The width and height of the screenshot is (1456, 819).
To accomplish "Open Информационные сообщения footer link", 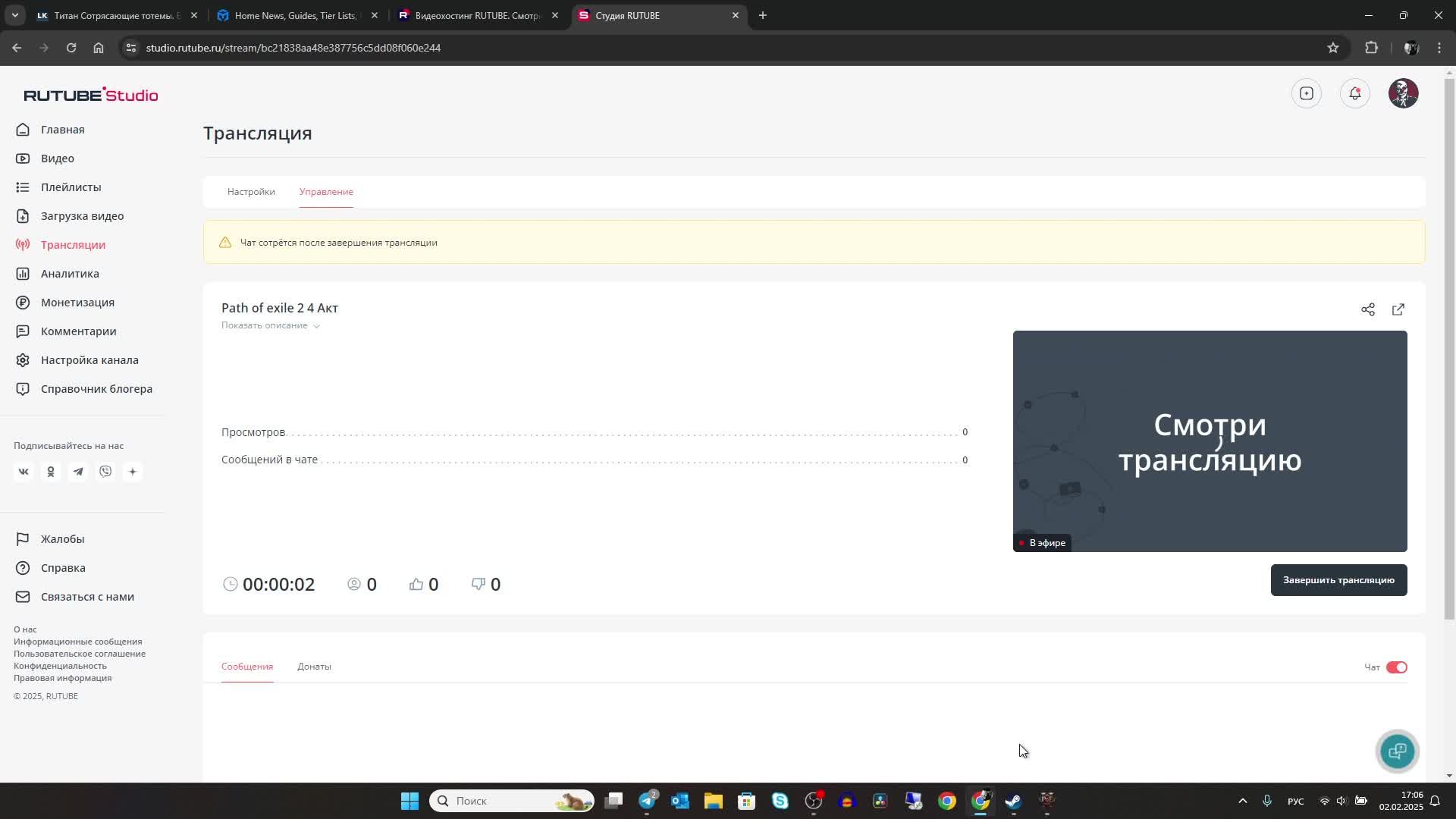I will tap(77, 642).
